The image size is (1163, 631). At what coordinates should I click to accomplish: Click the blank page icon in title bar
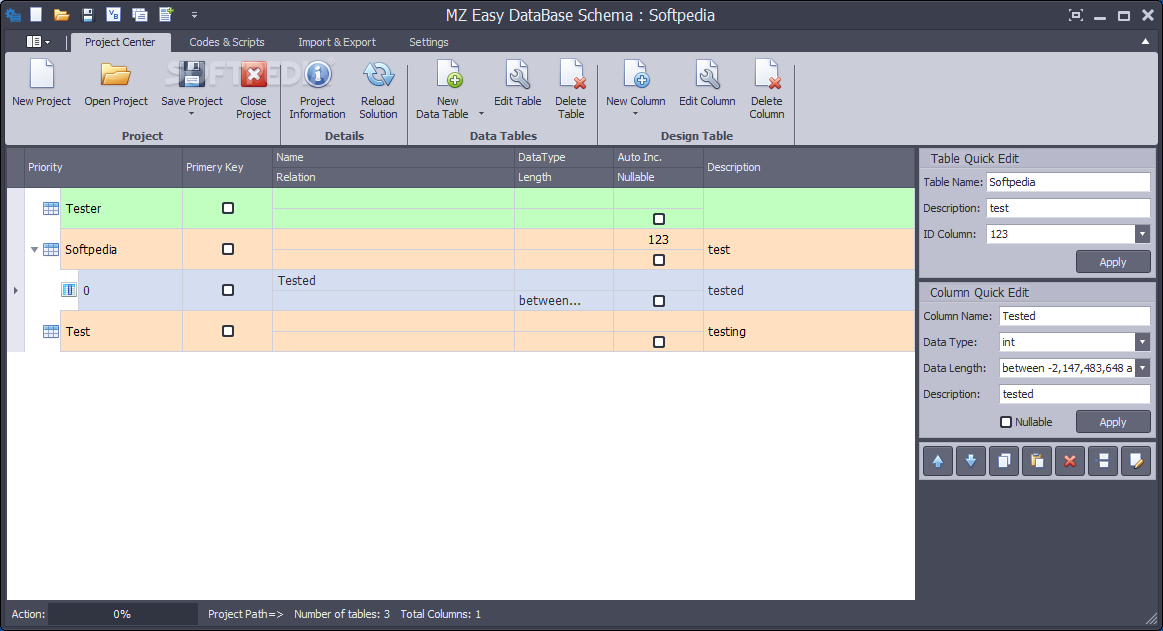[36, 14]
